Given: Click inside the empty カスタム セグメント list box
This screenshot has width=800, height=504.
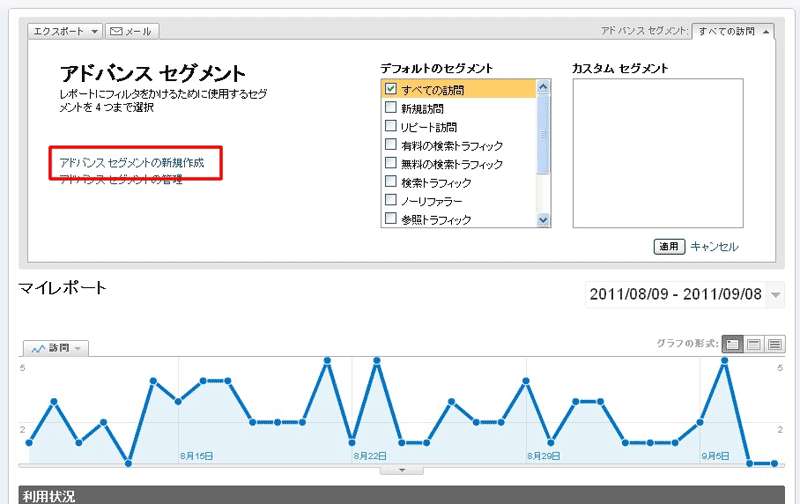Looking at the screenshot, I should [657, 153].
